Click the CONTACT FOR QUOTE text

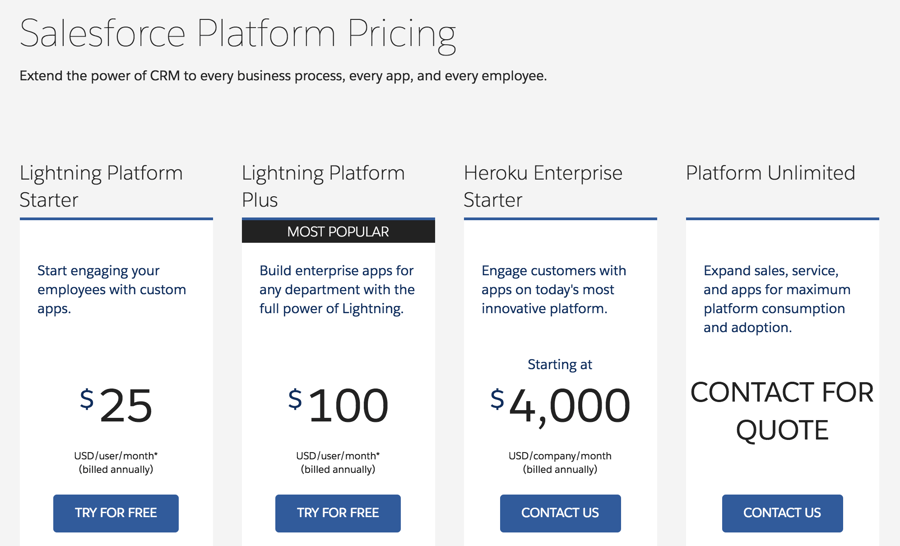[782, 411]
